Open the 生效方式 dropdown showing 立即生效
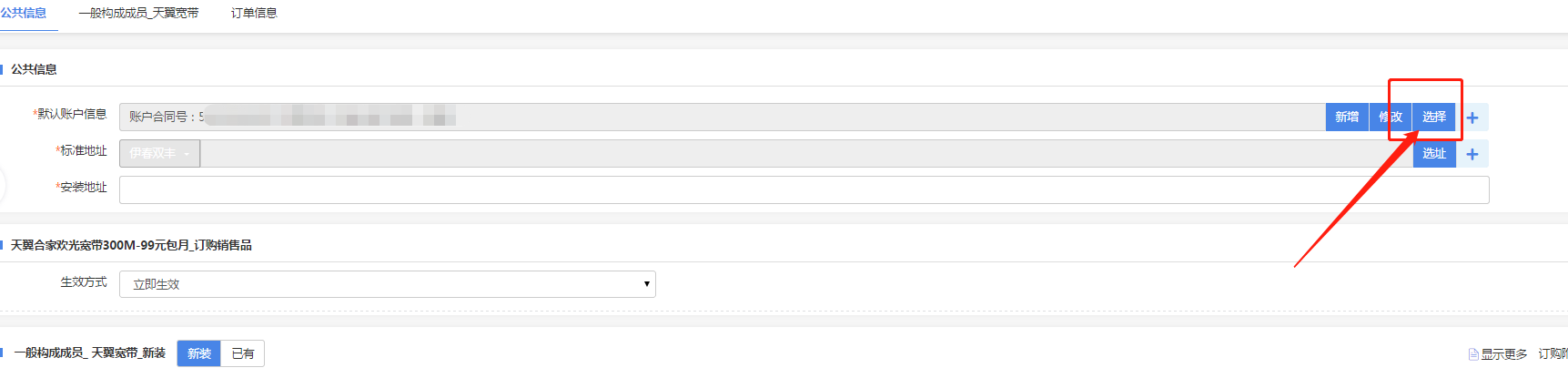Screen dimensions: 1568x368 coord(388,284)
